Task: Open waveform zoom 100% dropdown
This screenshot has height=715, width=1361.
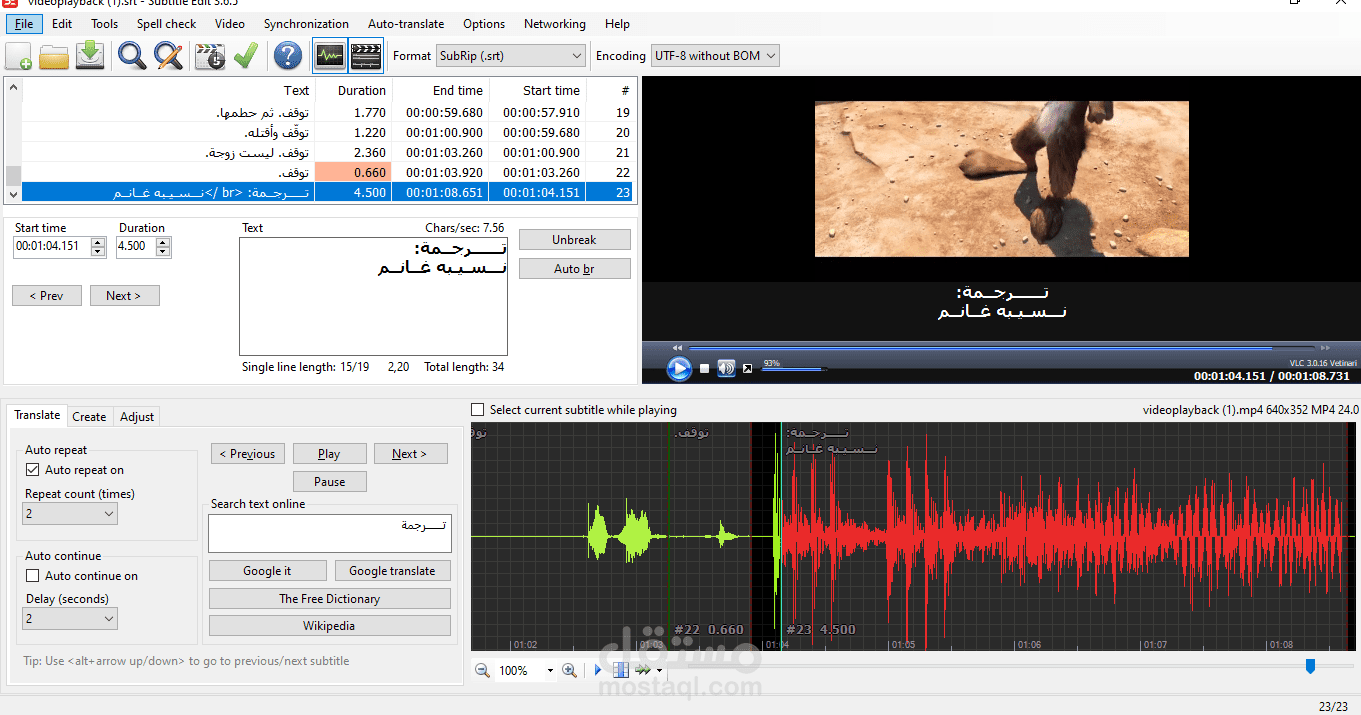Action: pos(548,671)
